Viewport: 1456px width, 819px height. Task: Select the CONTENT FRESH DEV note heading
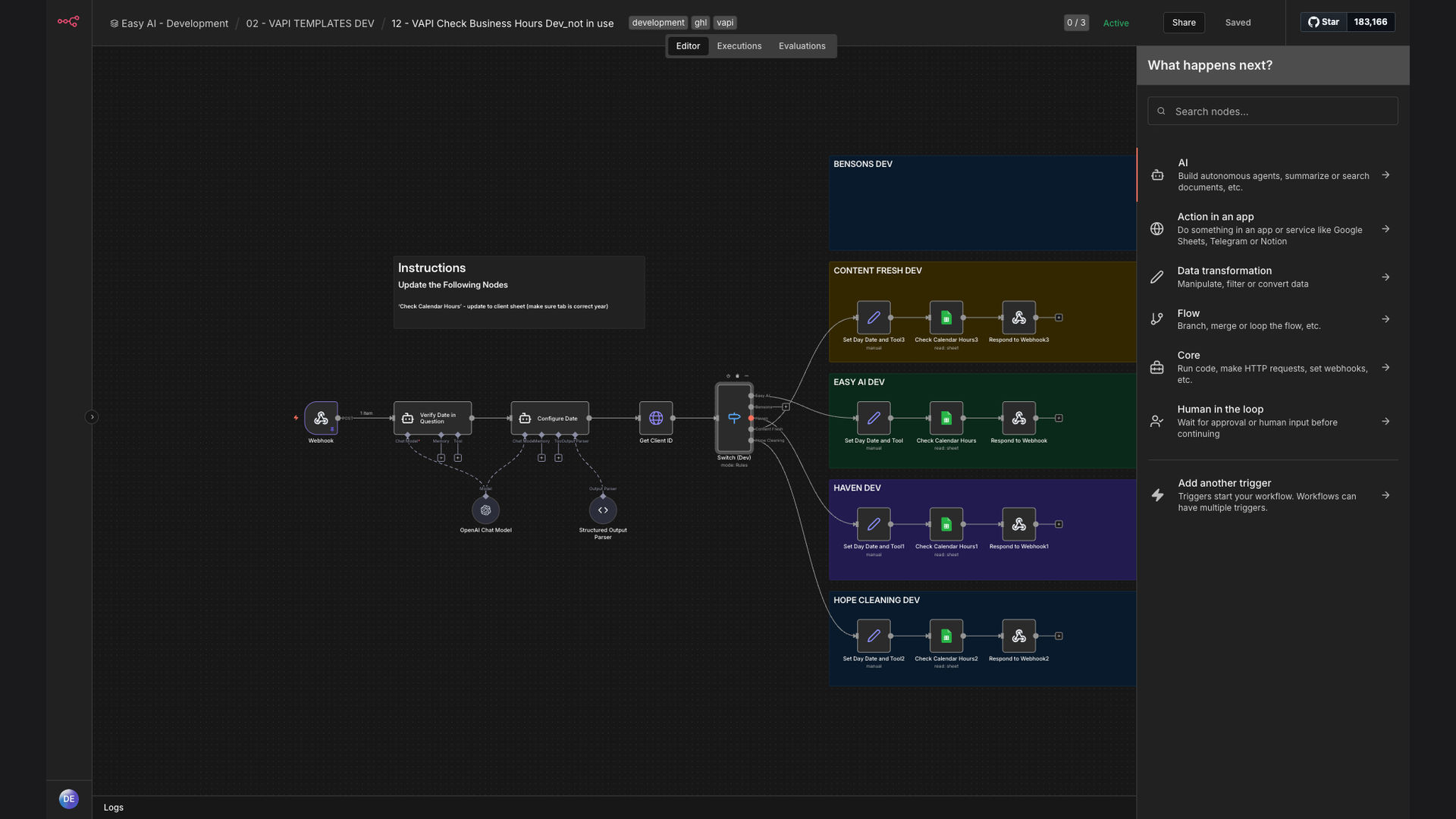877,271
